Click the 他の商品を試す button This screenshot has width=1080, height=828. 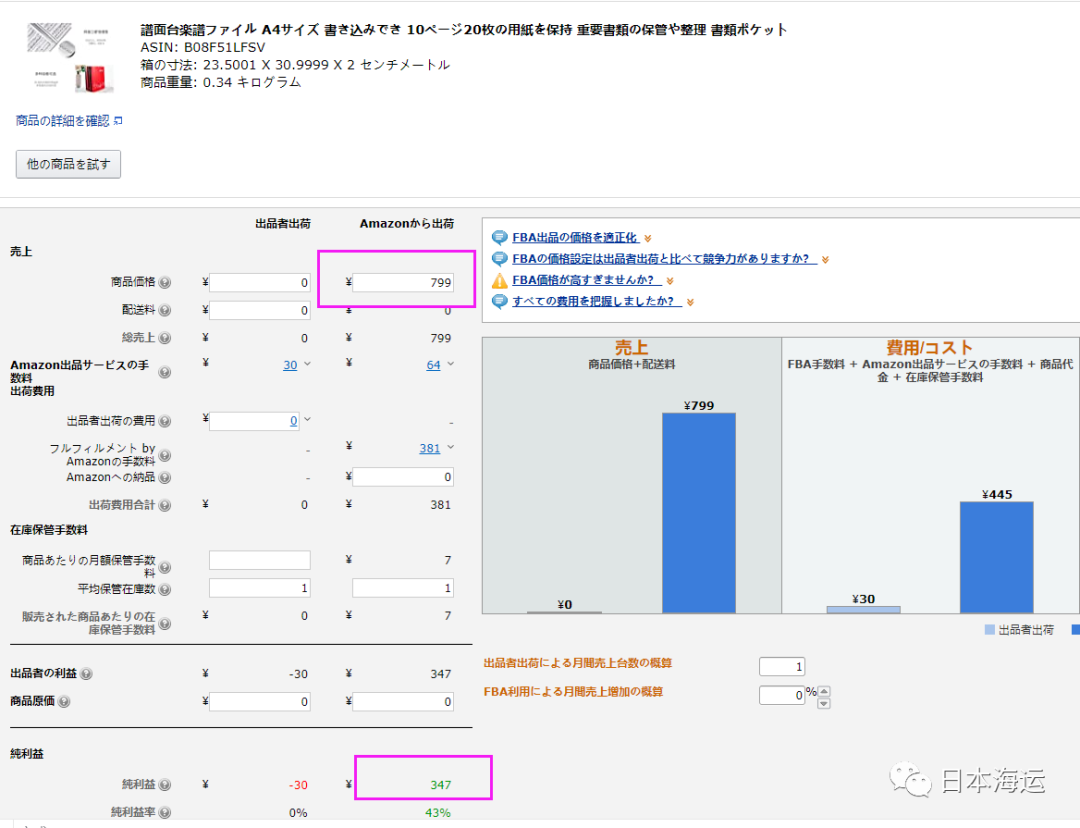[x=68, y=164]
